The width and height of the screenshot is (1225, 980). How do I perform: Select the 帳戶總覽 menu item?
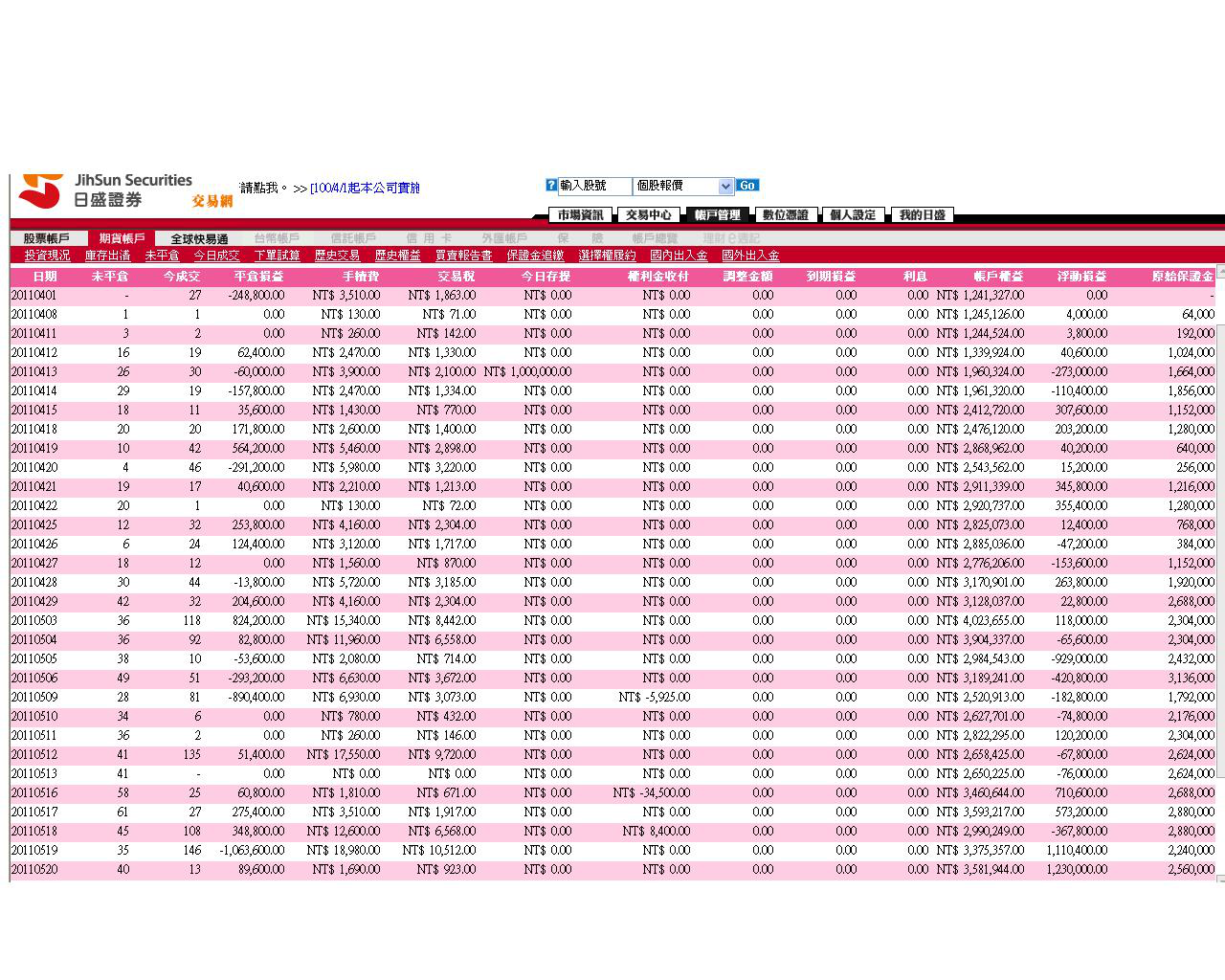pyautogui.click(x=655, y=238)
